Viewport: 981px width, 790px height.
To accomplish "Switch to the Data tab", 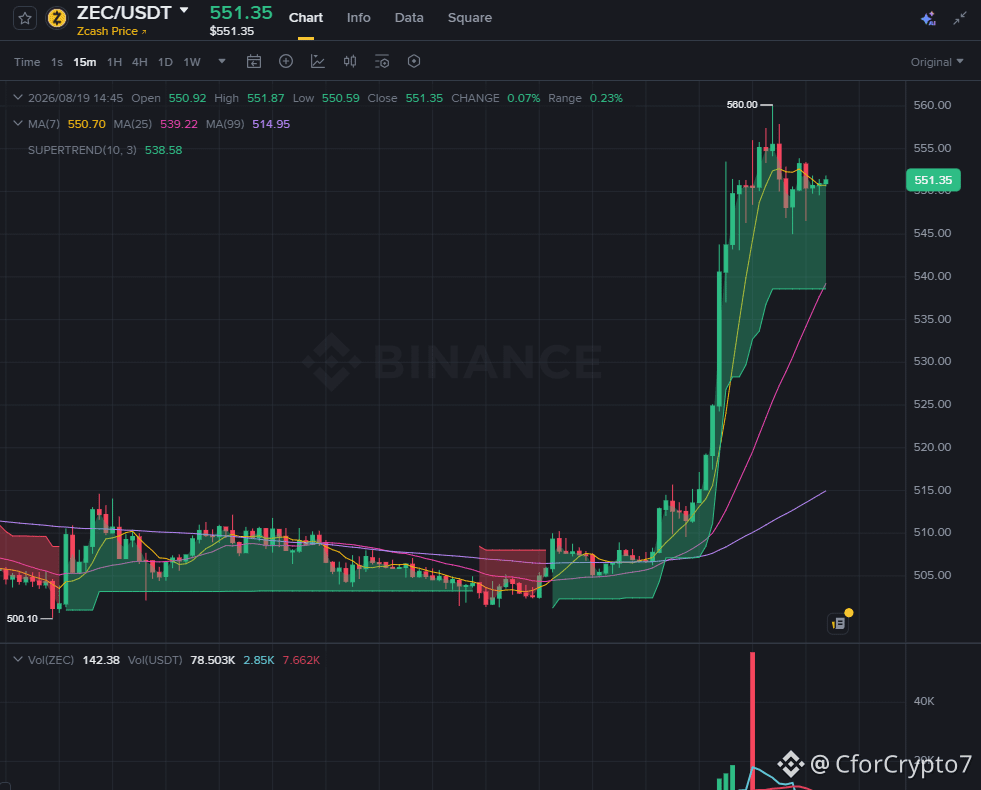I will [x=409, y=18].
